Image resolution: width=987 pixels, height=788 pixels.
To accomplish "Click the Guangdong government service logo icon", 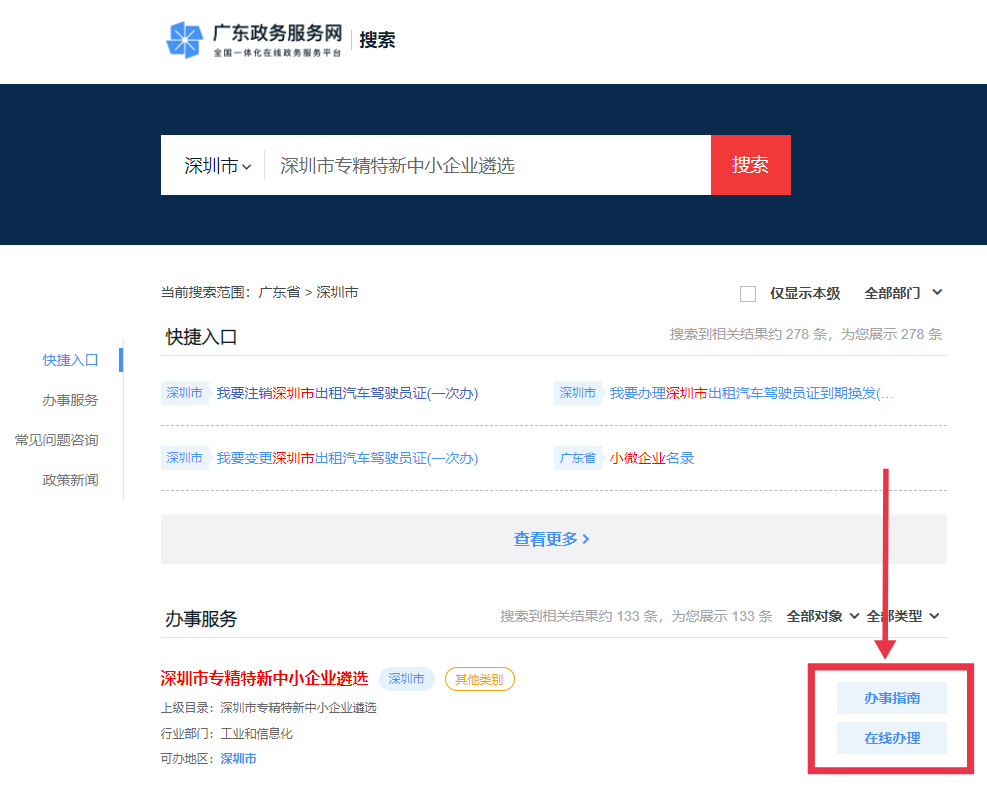I will (x=184, y=40).
